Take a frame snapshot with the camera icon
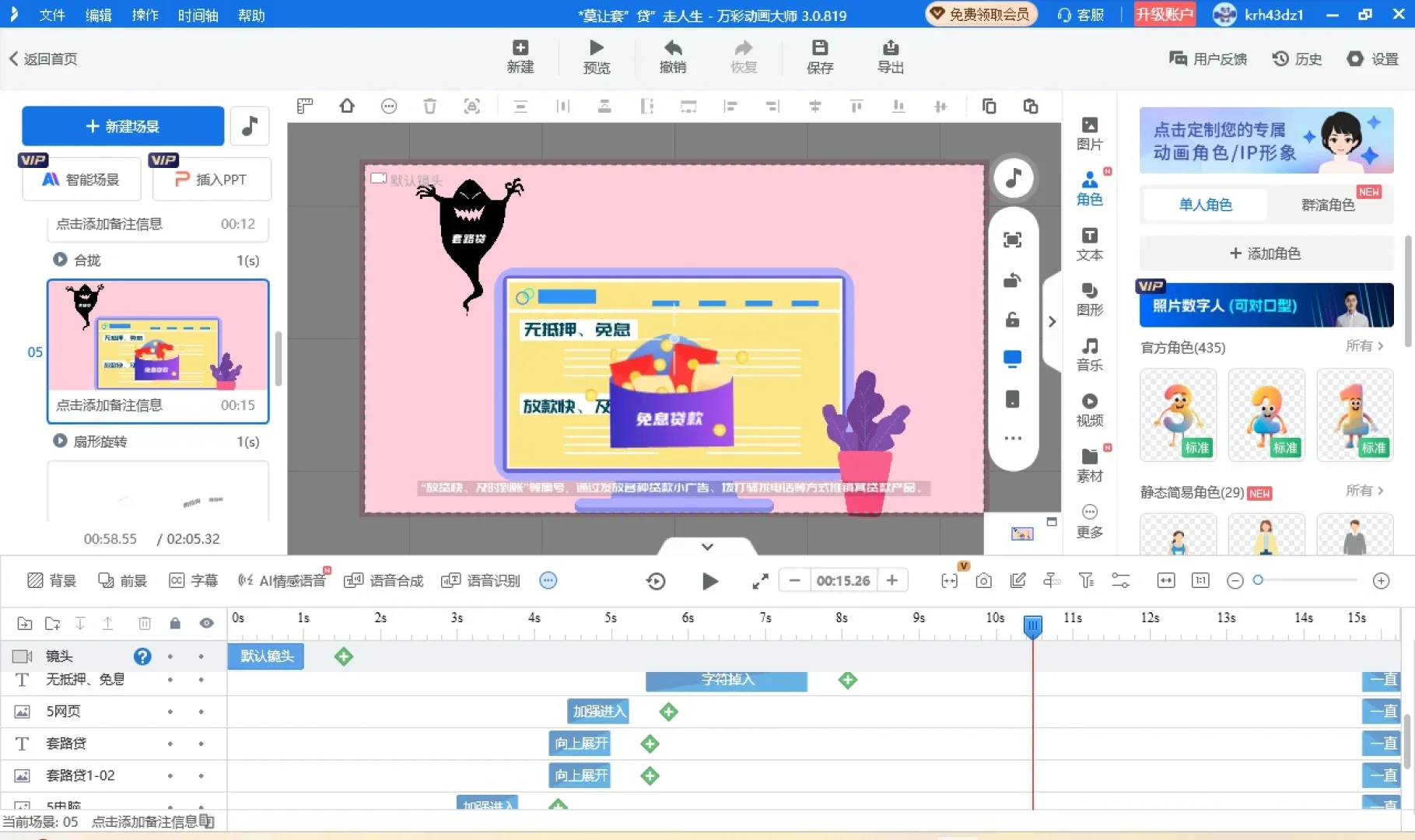 (x=983, y=580)
